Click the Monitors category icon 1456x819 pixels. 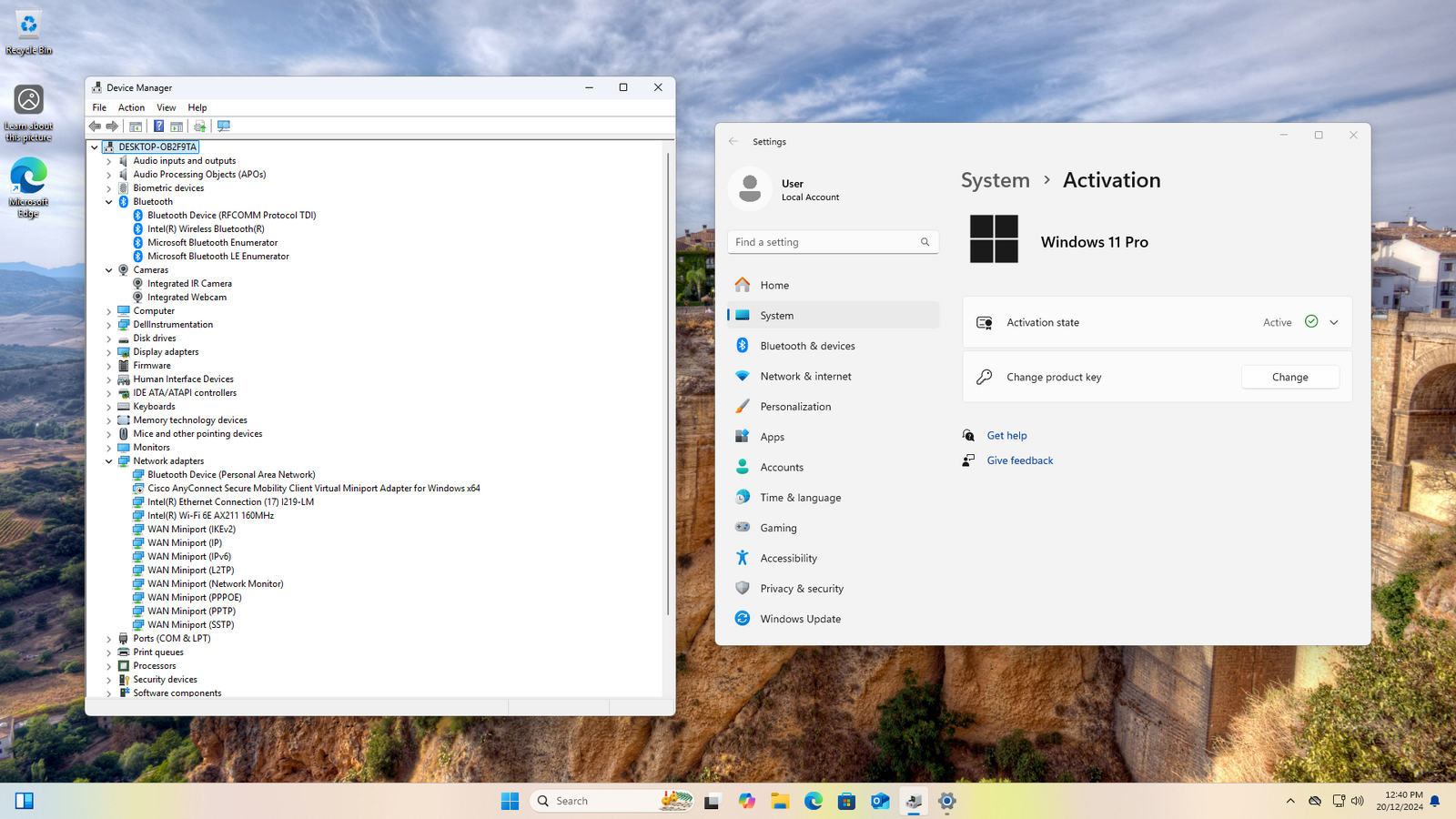click(x=124, y=448)
